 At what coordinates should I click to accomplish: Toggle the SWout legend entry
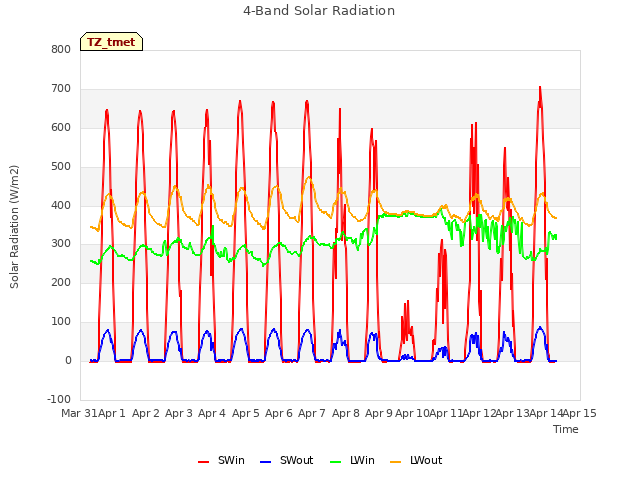287,460
